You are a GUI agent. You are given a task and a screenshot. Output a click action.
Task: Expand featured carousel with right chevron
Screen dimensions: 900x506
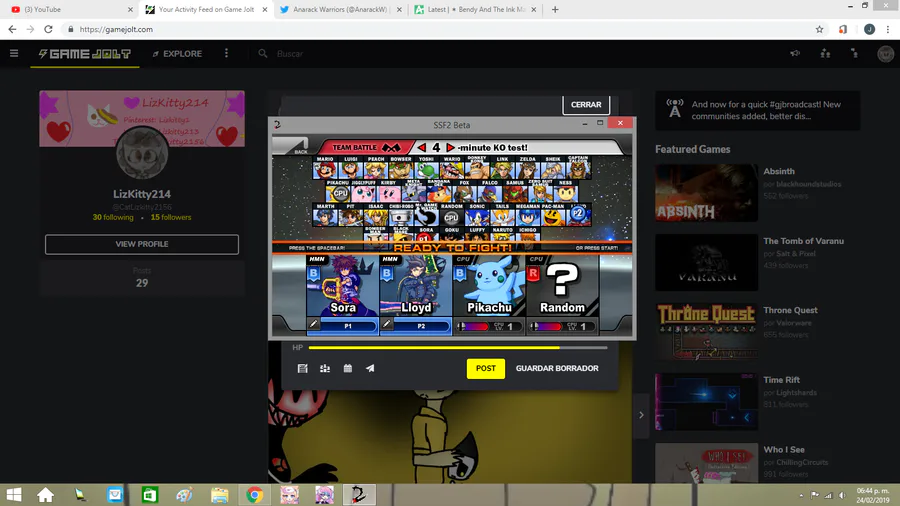coord(641,415)
